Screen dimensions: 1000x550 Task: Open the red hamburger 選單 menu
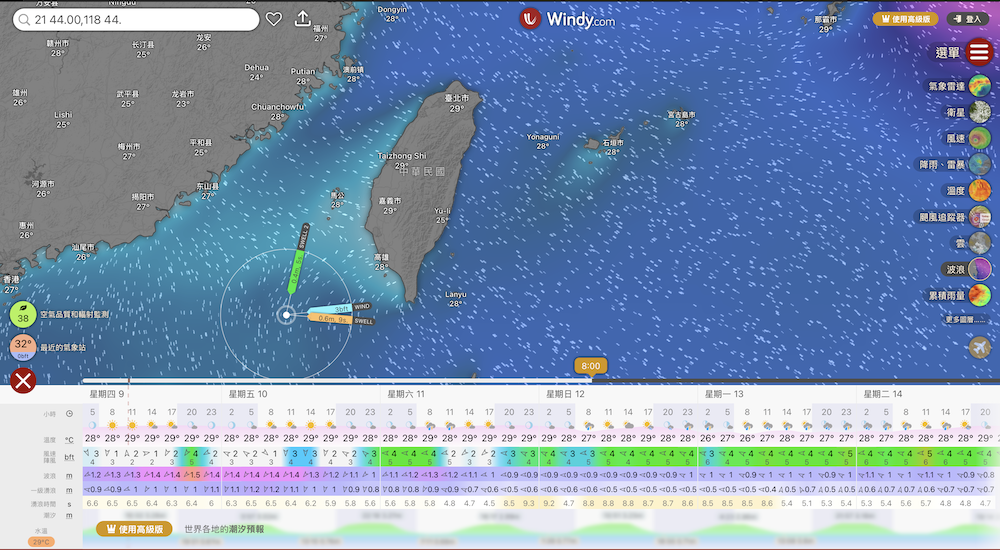coord(978,52)
